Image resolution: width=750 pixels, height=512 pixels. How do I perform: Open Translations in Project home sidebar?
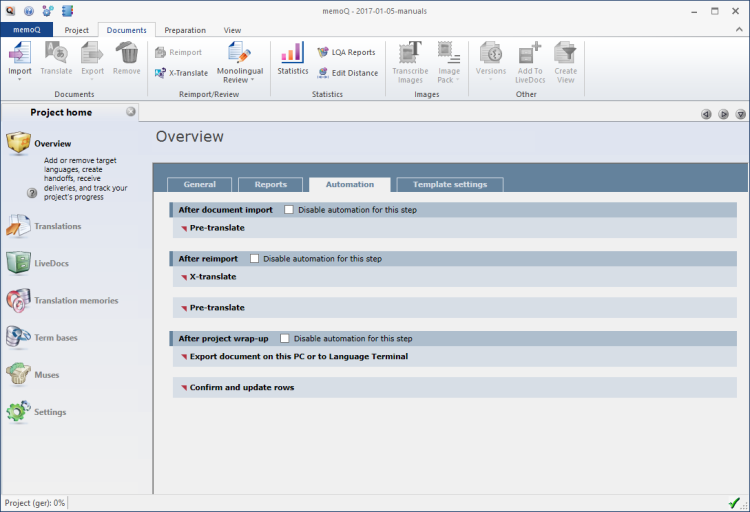click(x=57, y=226)
